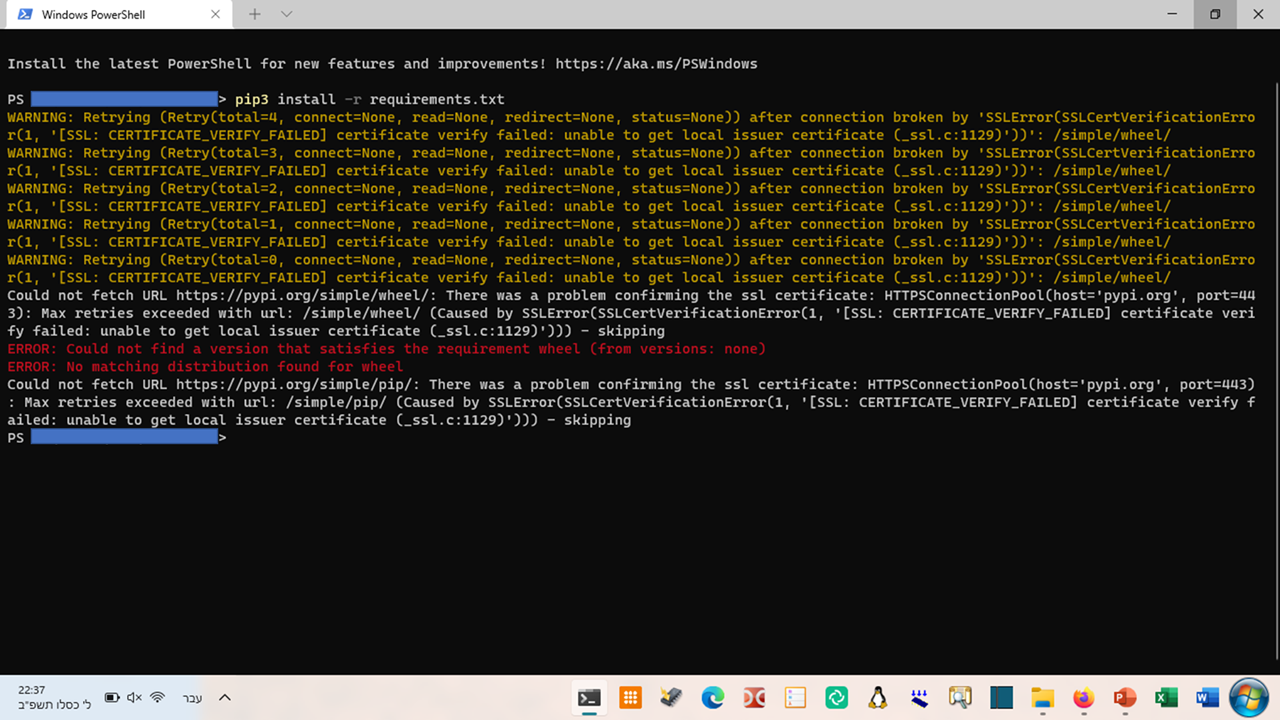Click the Linux penguin taskbar icon

pos(877,698)
